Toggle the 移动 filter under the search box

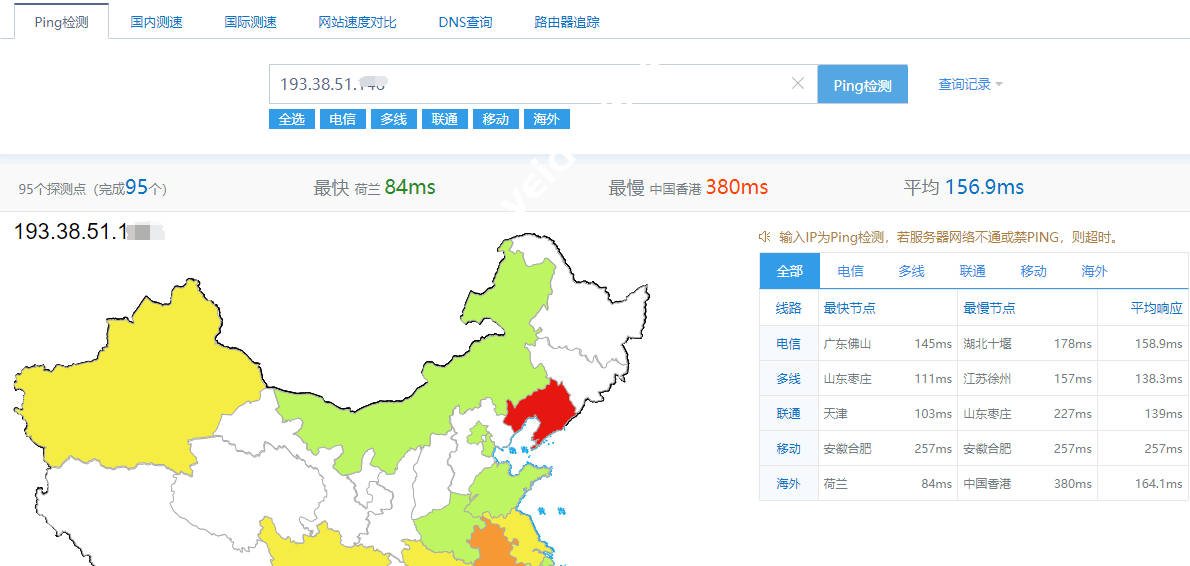[496, 119]
